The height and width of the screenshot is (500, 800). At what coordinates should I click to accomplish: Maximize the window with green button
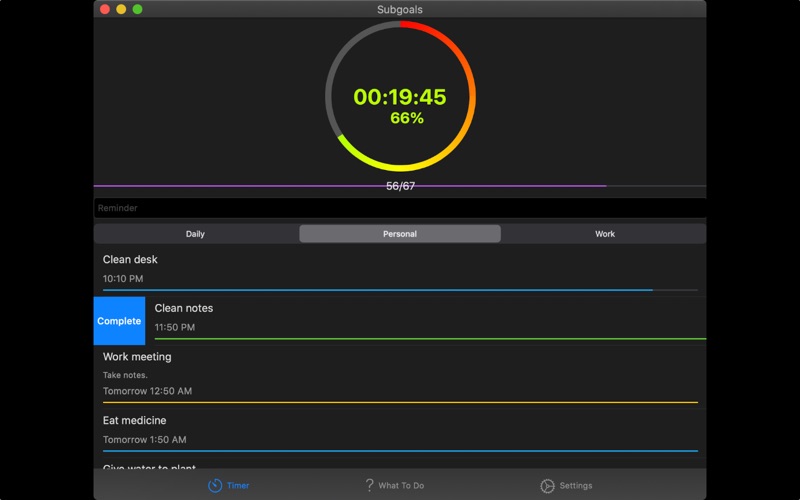tap(138, 9)
